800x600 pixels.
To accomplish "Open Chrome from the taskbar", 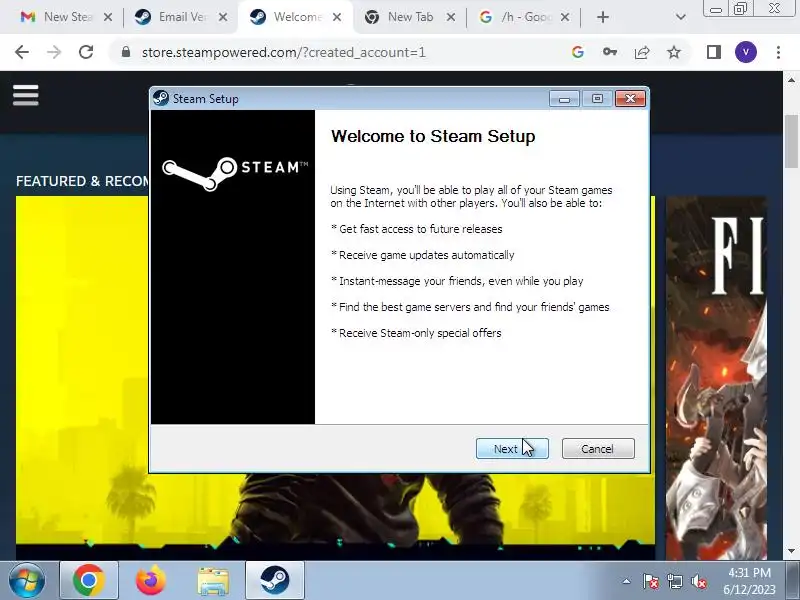I will [89, 581].
